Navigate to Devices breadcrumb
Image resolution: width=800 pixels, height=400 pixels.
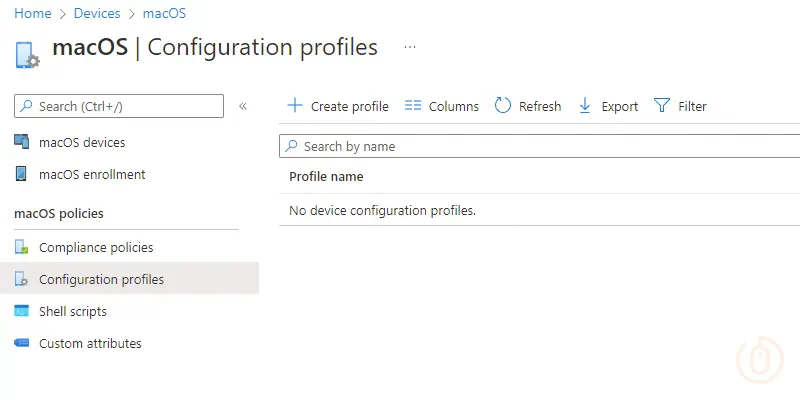pos(97,14)
